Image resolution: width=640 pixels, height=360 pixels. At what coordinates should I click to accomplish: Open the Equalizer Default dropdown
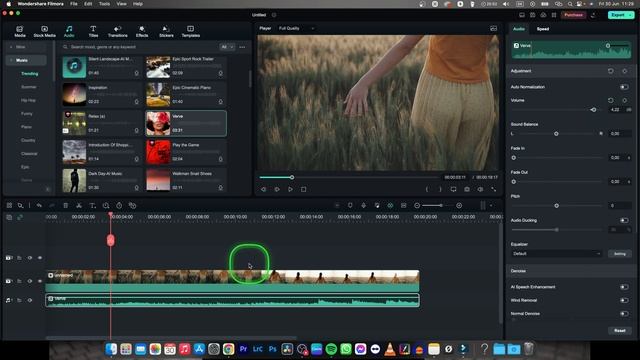(556, 253)
